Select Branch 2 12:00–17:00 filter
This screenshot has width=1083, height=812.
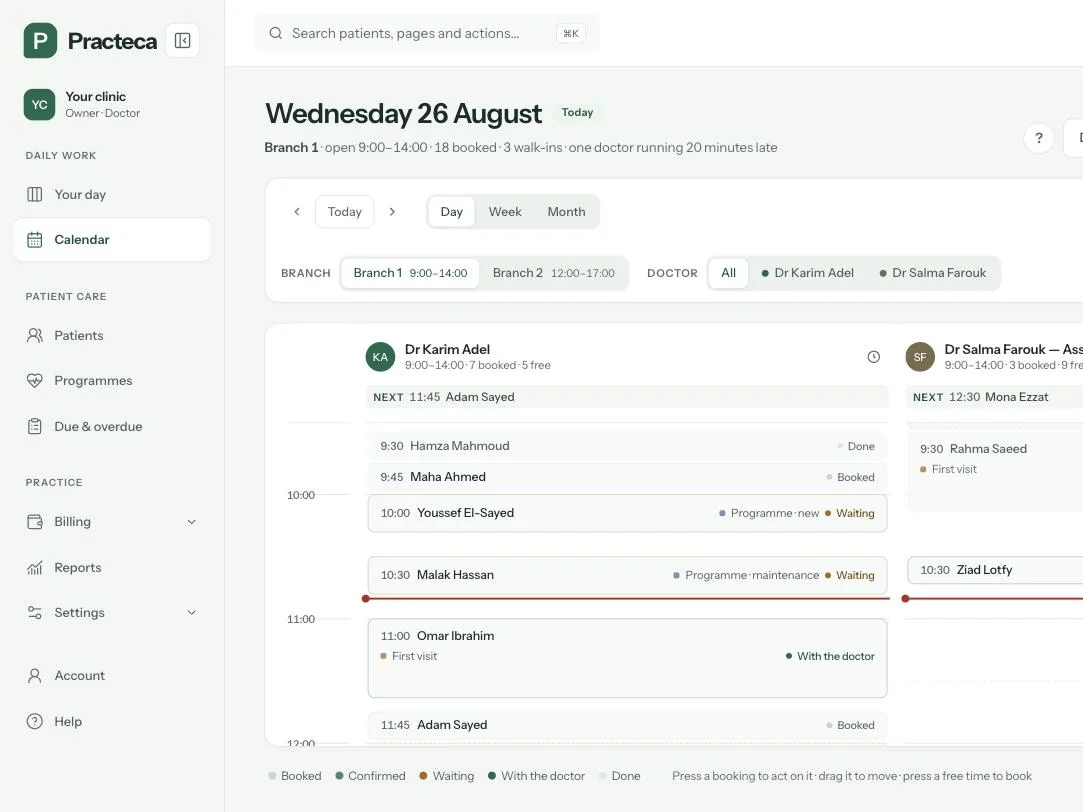pyautogui.click(x=553, y=273)
